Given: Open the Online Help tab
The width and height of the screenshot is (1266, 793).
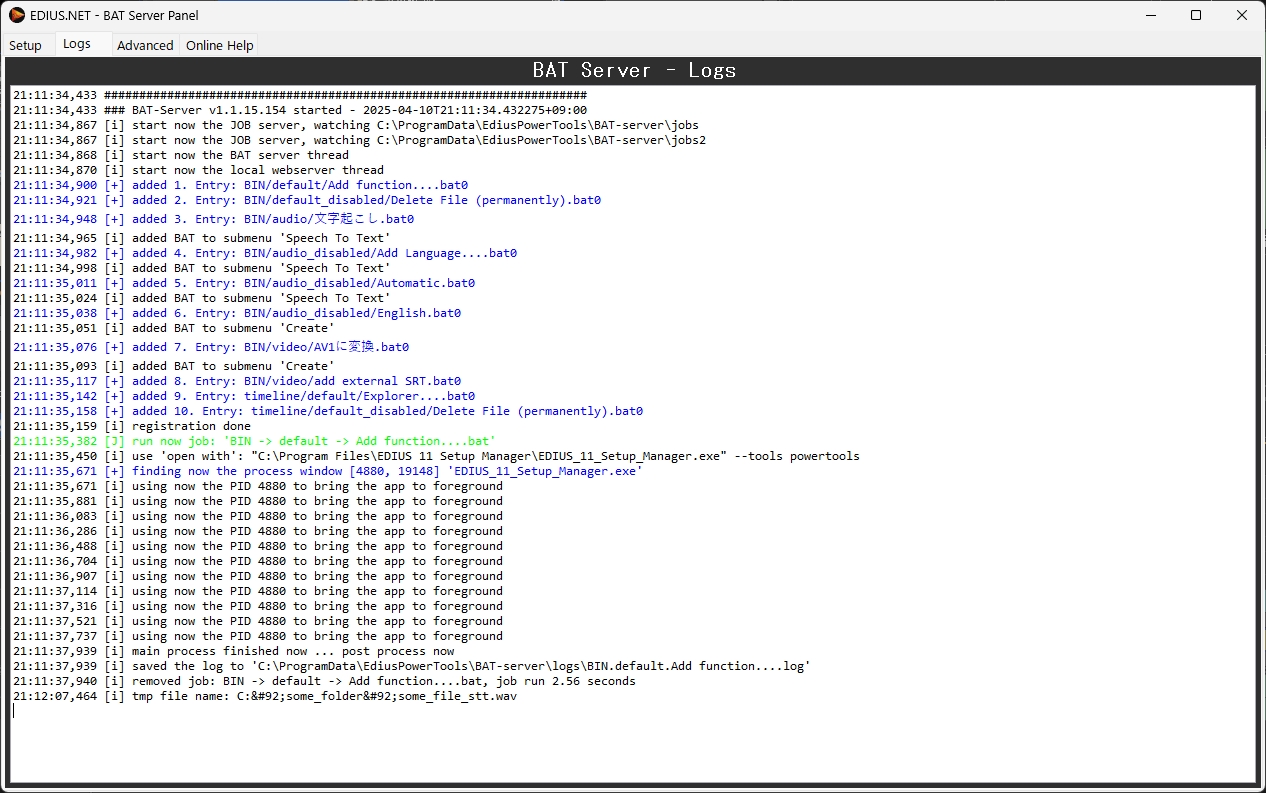Looking at the screenshot, I should [x=219, y=45].
